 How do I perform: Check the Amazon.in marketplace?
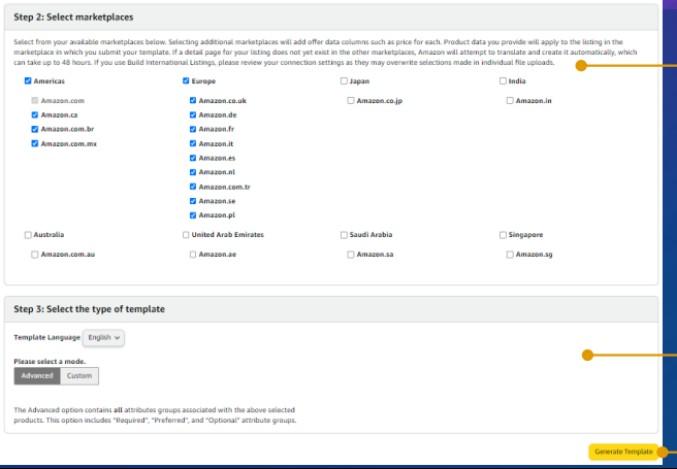click(510, 100)
